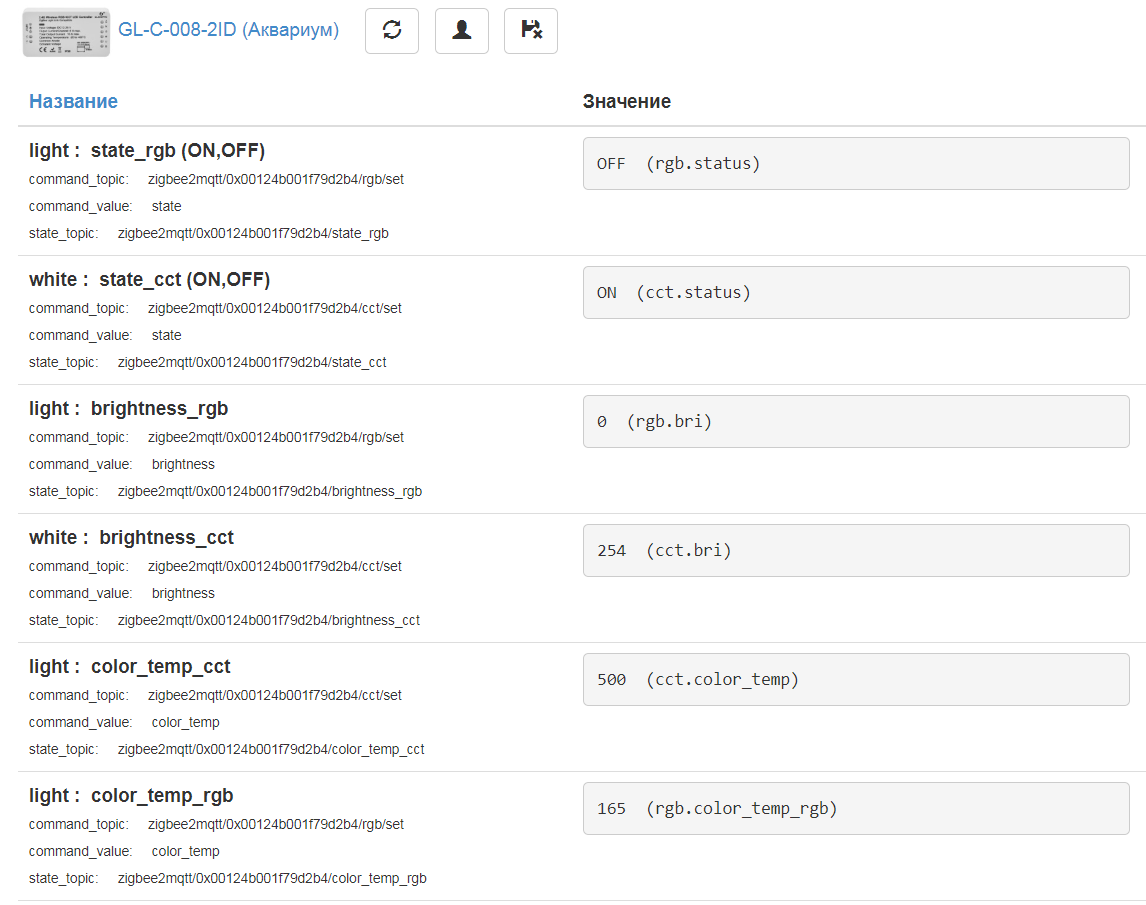Focus the 254 (cct.bri) value field
The width and height of the screenshot is (1146, 905).
click(855, 551)
